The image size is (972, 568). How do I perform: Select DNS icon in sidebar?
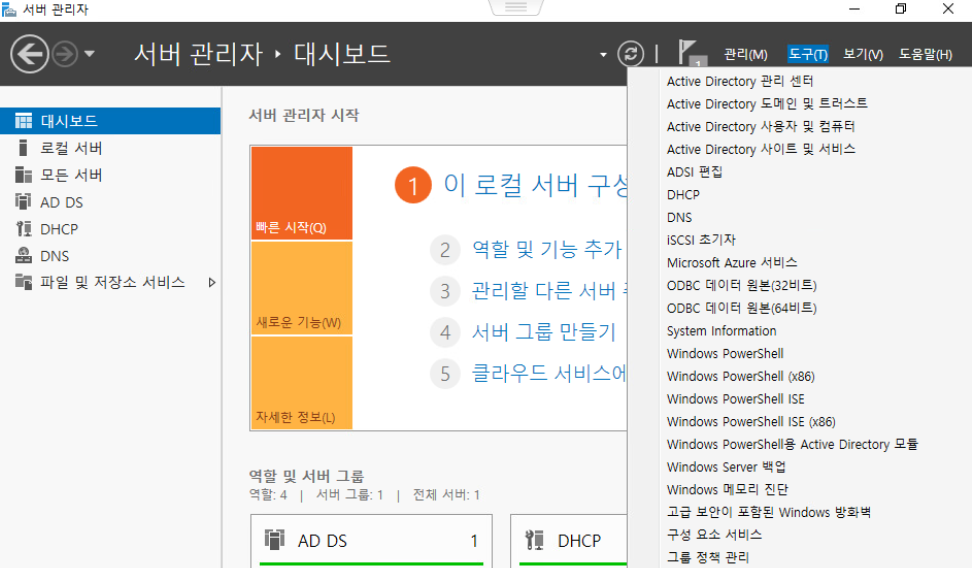[x=24, y=255]
